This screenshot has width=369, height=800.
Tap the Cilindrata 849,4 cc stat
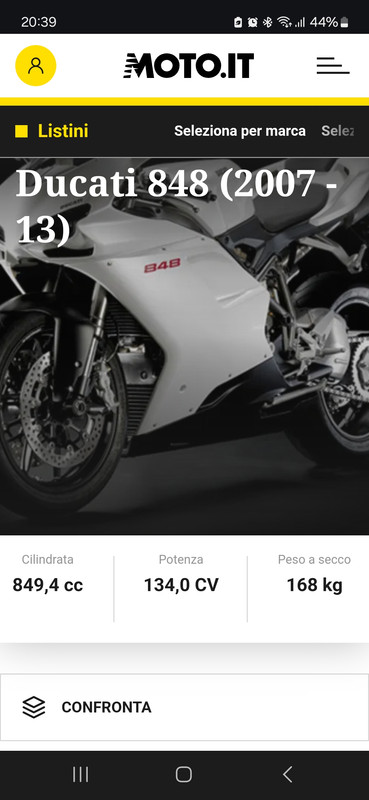coord(47,575)
